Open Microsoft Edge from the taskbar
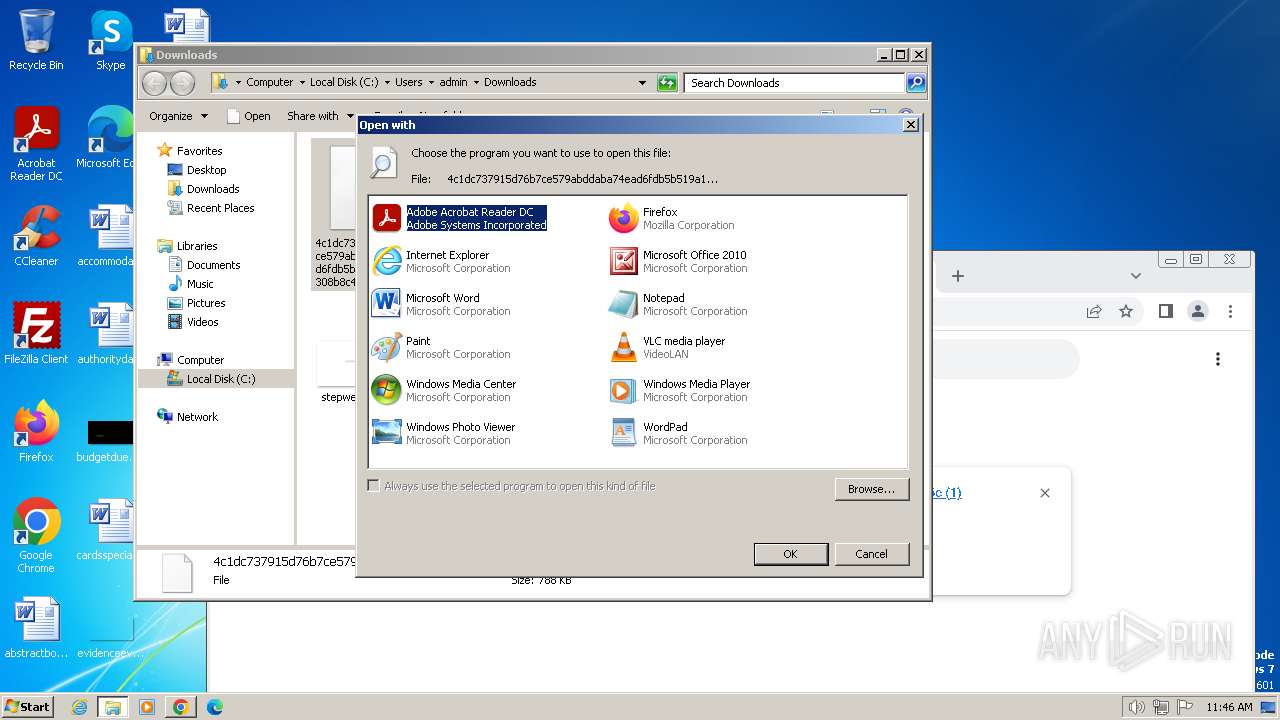The image size is (1280, 720). pyautogui.click(x=214, y=707)
